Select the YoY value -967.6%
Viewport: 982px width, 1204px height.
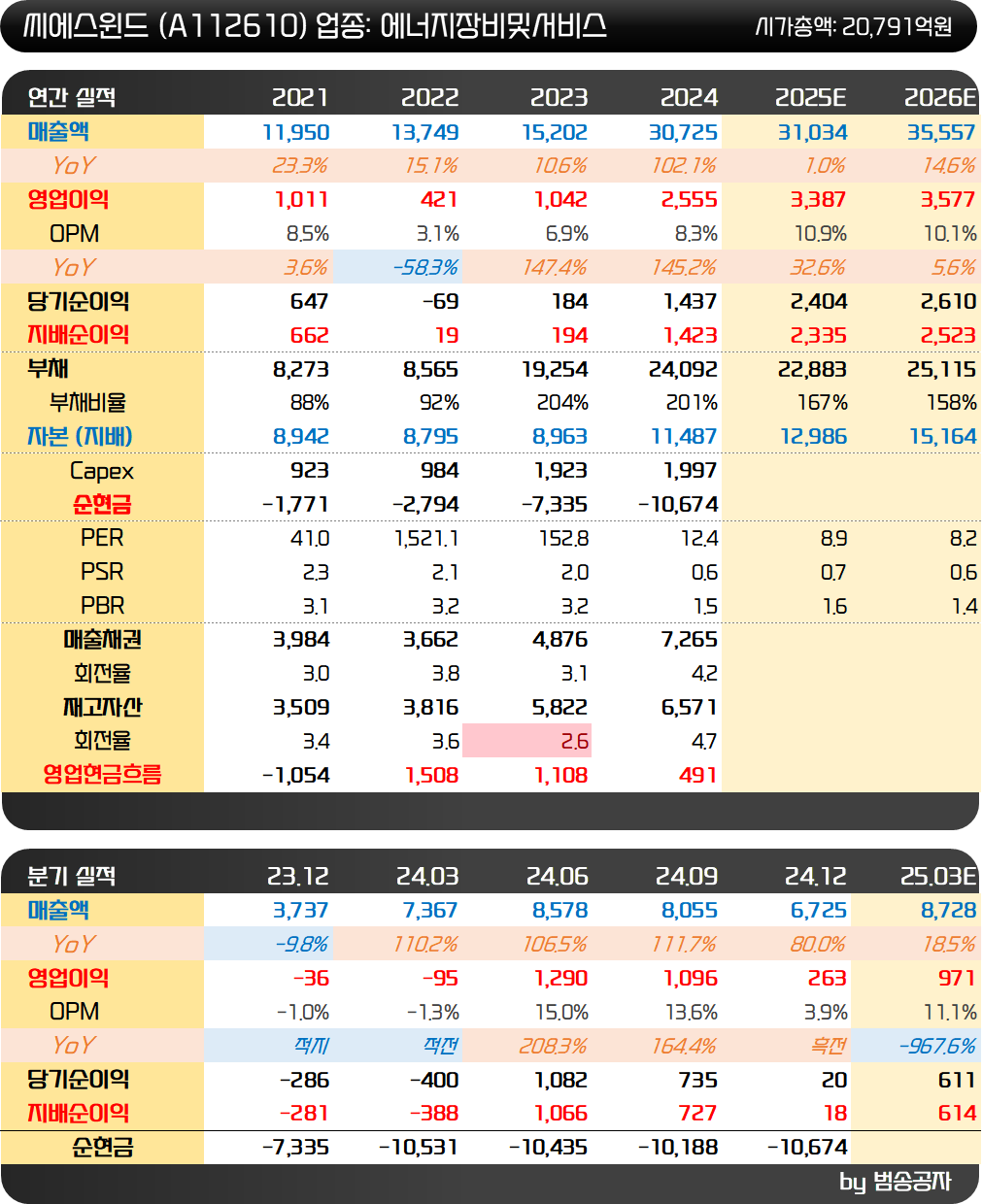[937, 1046]
